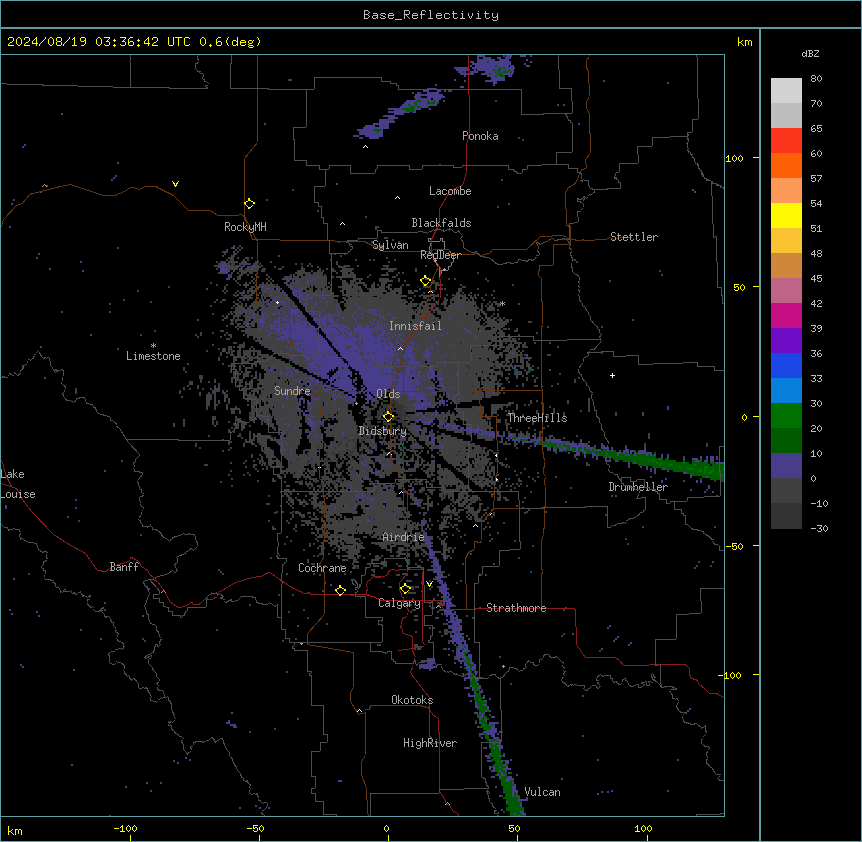This screenshot has height=842, width=862.
Task: Select the Lacombe label
Action: pyautogui.click(x=450, y=191)
